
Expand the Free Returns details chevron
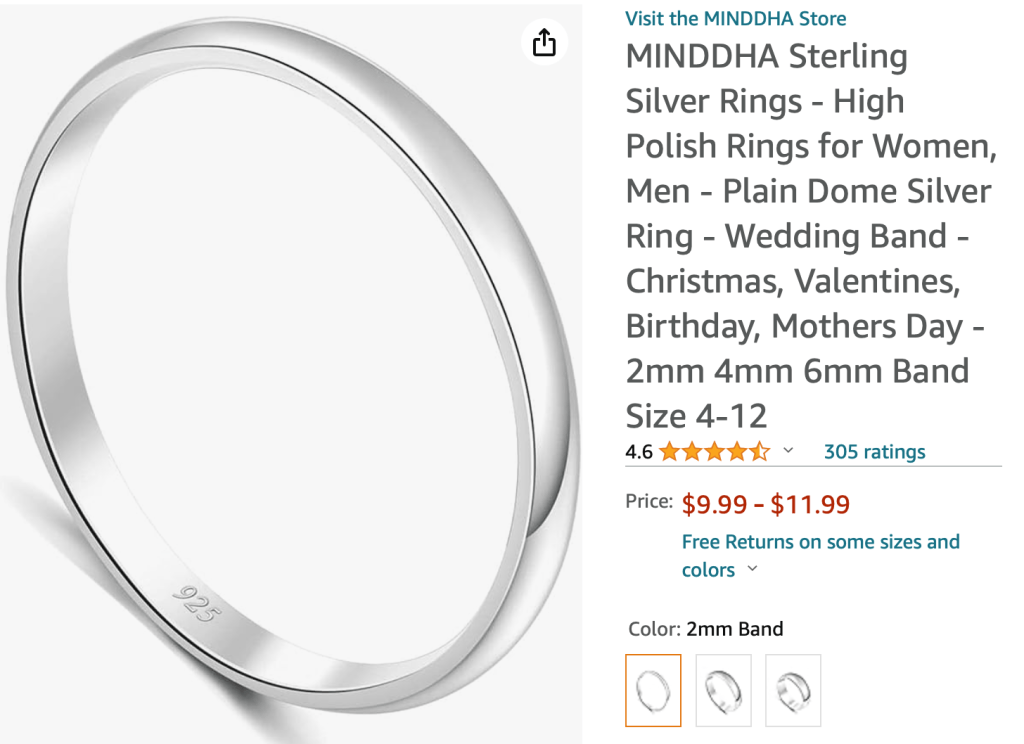(753, 570)
